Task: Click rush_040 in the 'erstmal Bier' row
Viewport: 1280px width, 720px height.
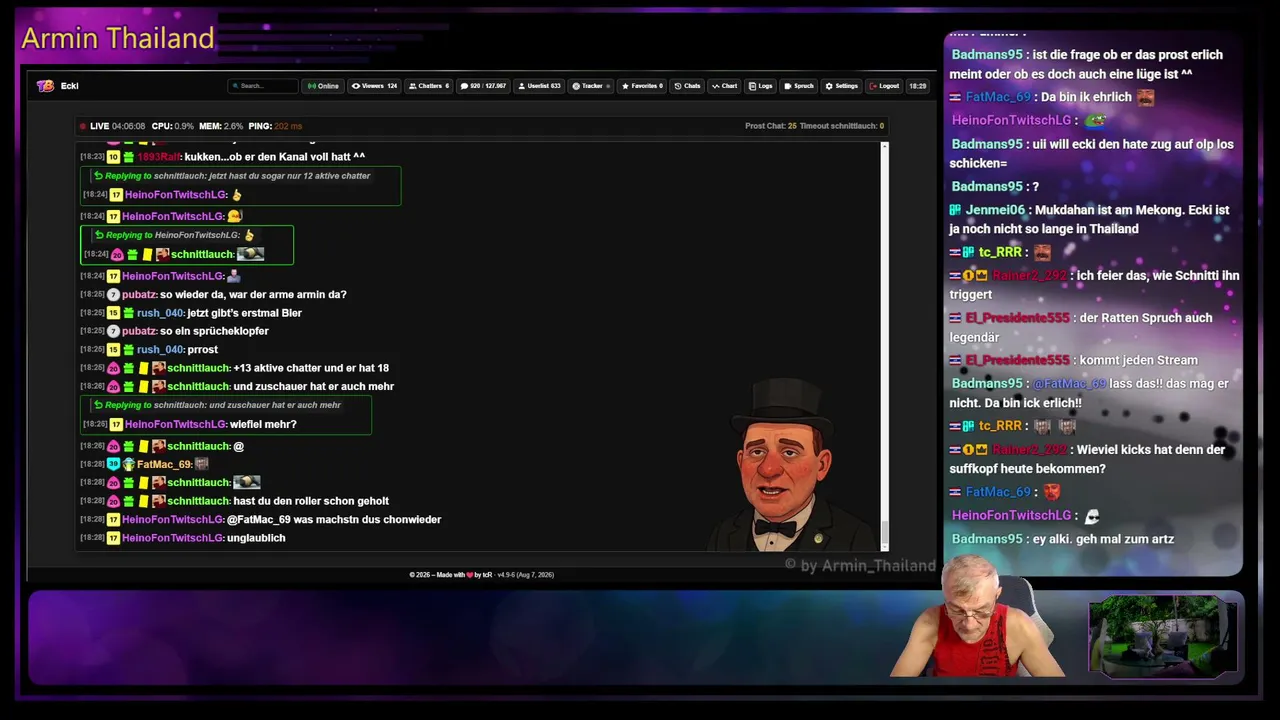Action: tap(160, 313)
